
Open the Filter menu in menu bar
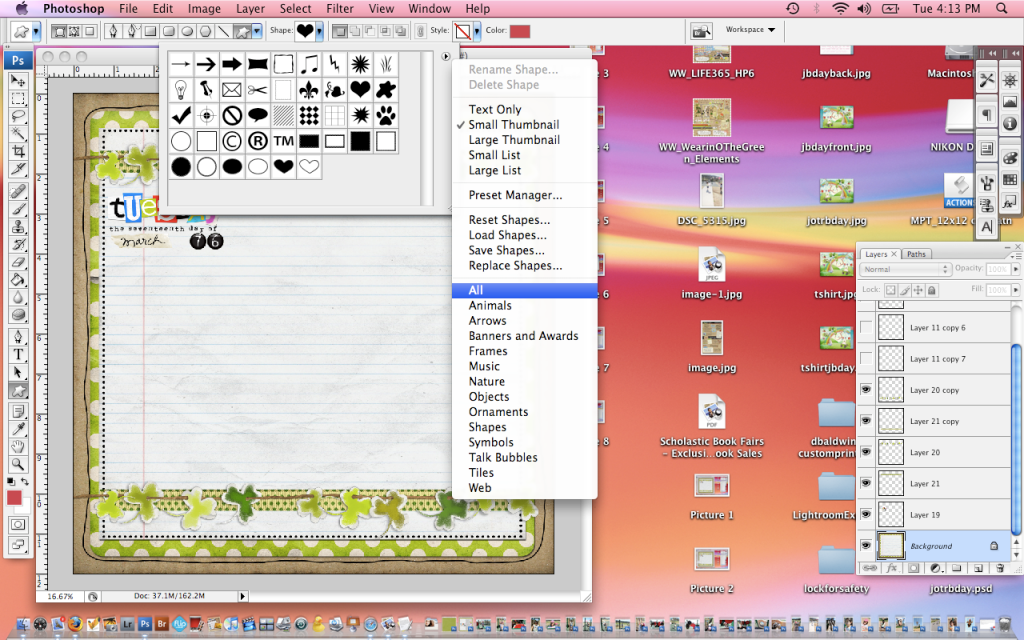(340, 8)
